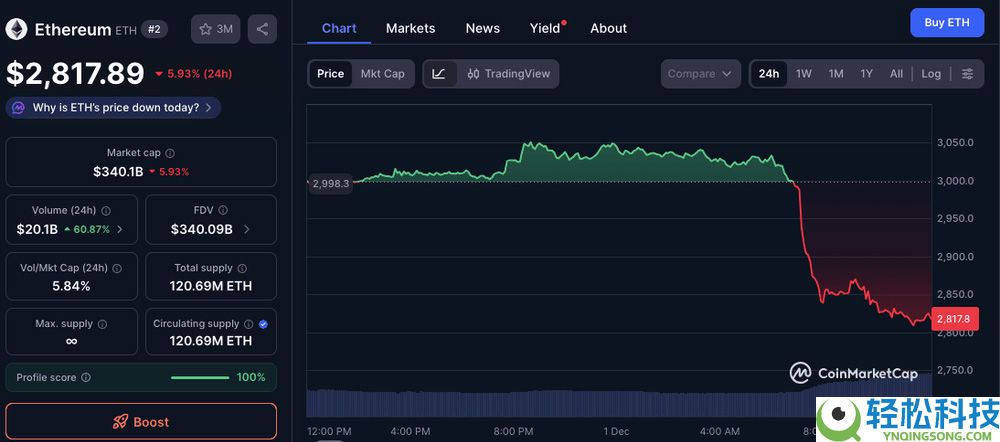This screenshot has height=442, width=1000.
Task: Click the 2,900.0 axis label
Action: tap(955, 256)
